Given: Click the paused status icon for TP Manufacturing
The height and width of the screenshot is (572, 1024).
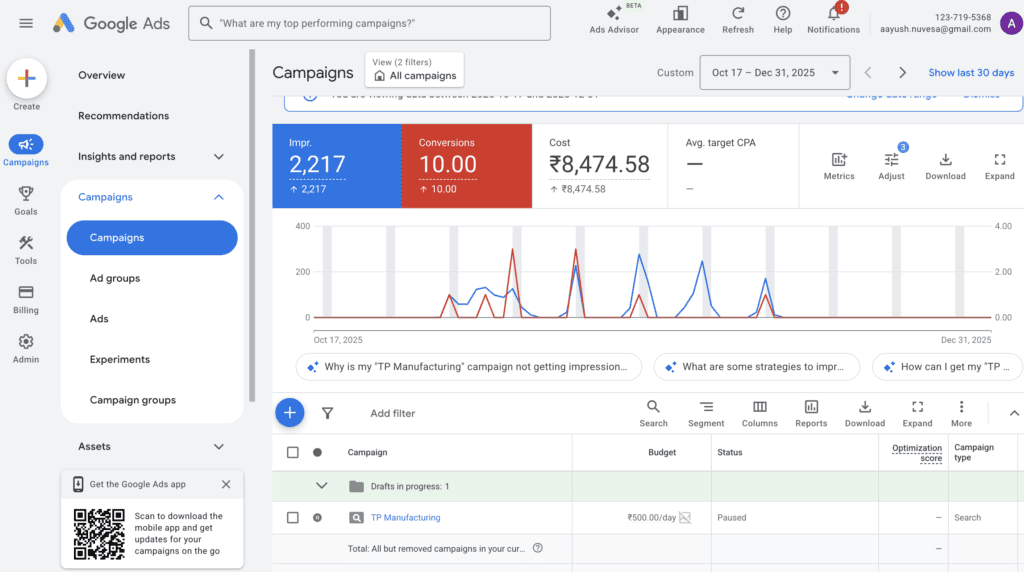Looking at the screenshot, I should tap(318, 518).
